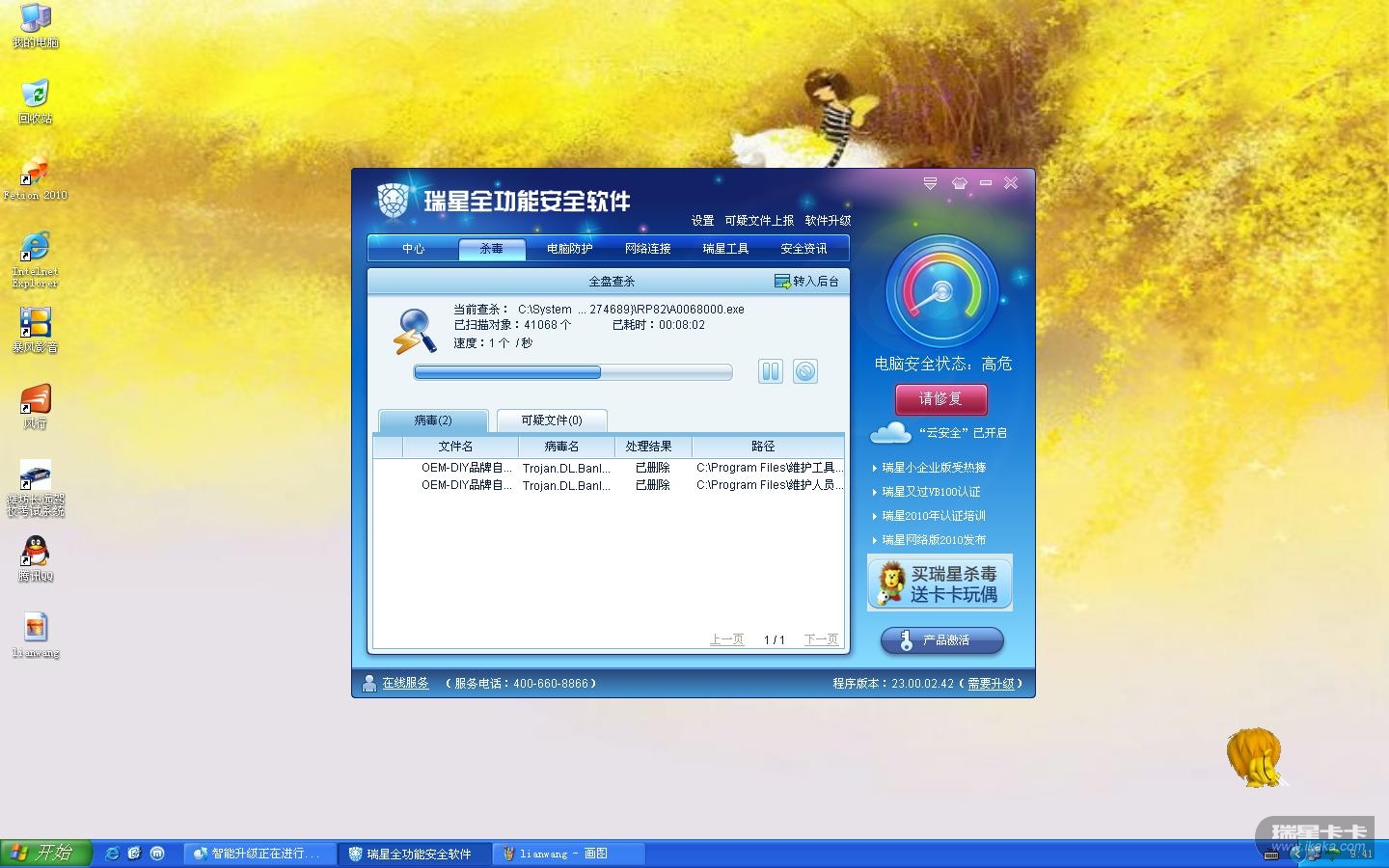This screenshot has height=868, width=1389.
Task: Click the second quick launch icon
Action: (135, 854)
